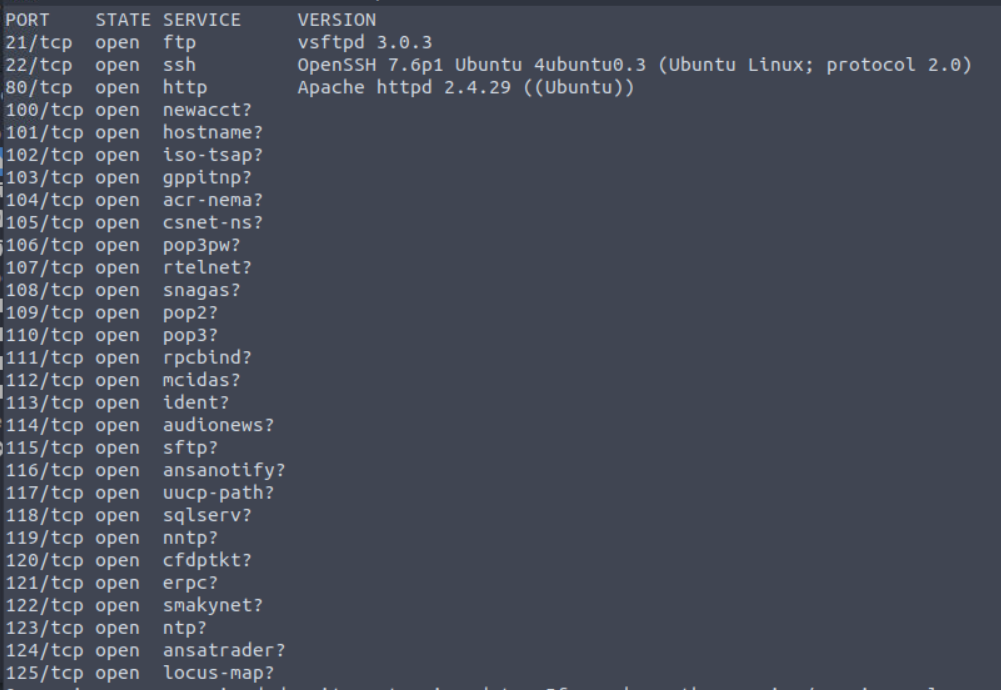Click the newacct? service name
This screenshot has height=690, width=1001.
click(207, 110)
